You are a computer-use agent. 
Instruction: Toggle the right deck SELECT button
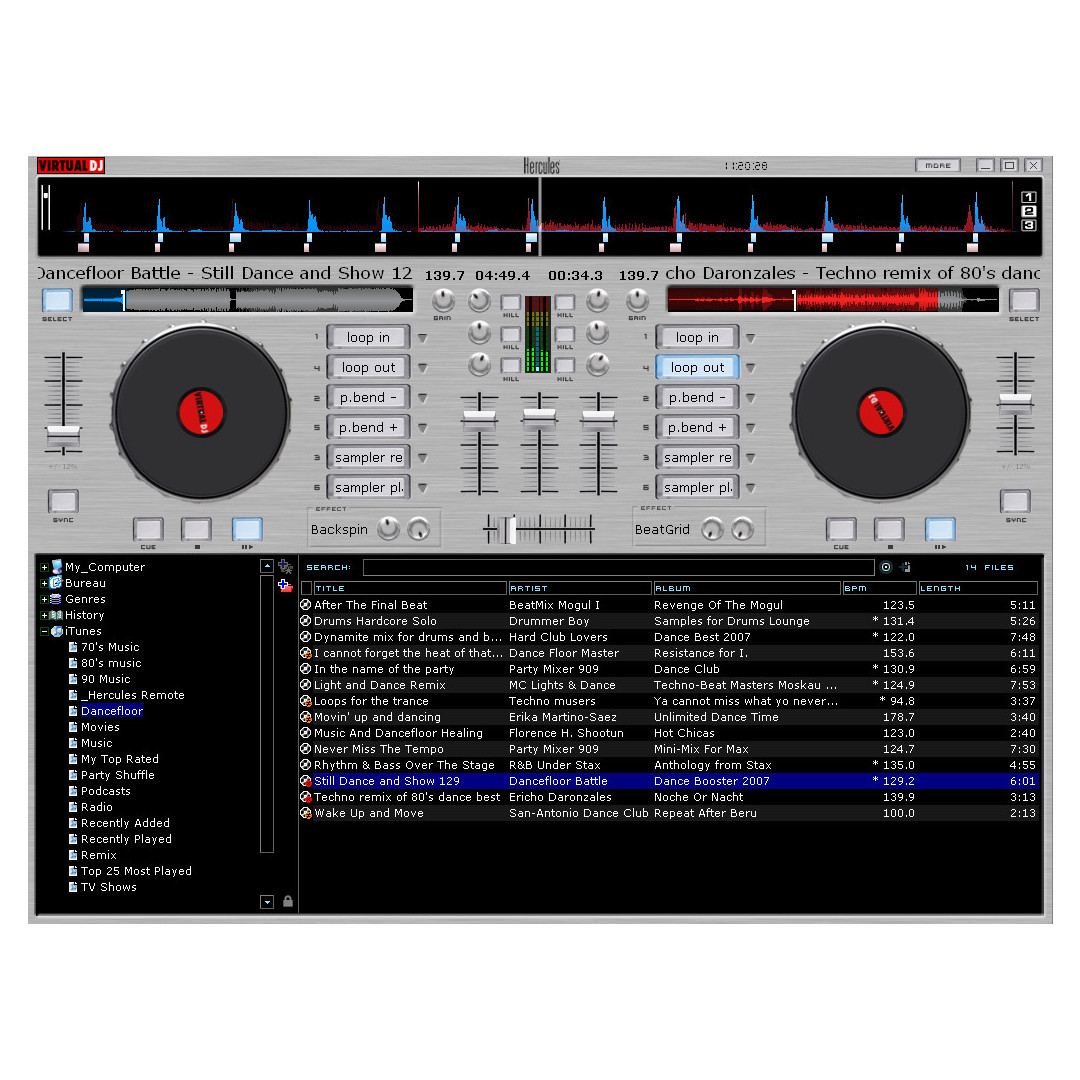1024,300
